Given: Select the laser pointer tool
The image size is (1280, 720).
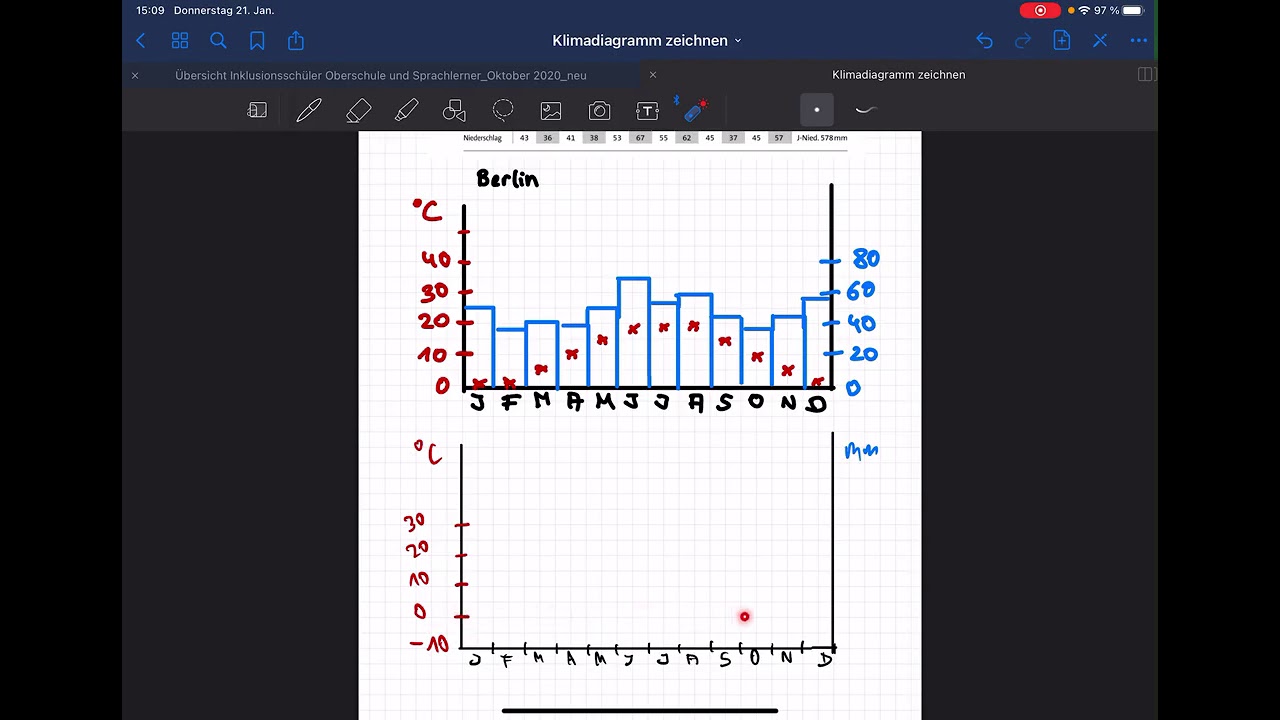Looking at the screenshot, I should point(694,109).
